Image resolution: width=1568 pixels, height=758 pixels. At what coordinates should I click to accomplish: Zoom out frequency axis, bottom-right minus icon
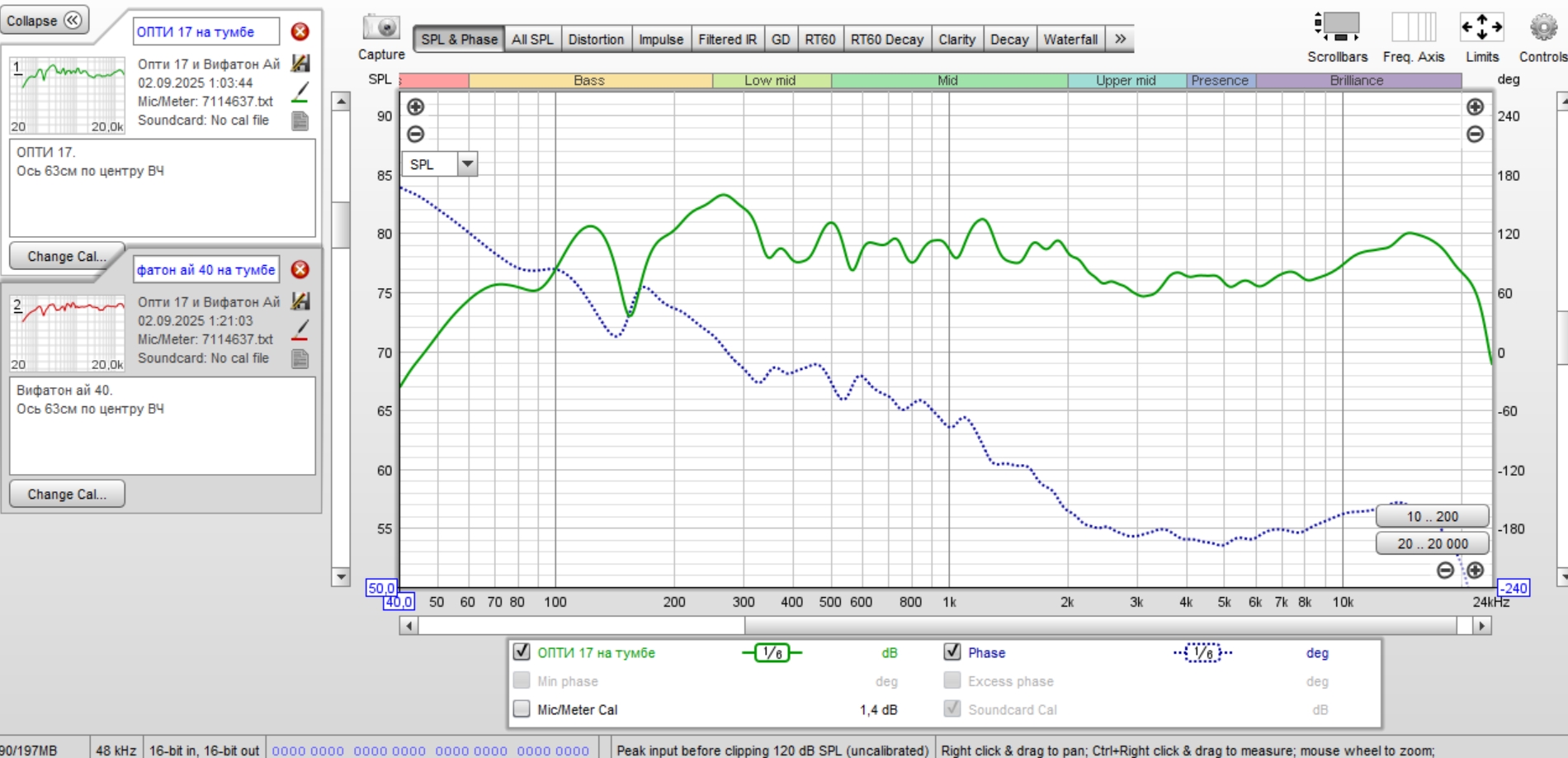(1445, 570)
